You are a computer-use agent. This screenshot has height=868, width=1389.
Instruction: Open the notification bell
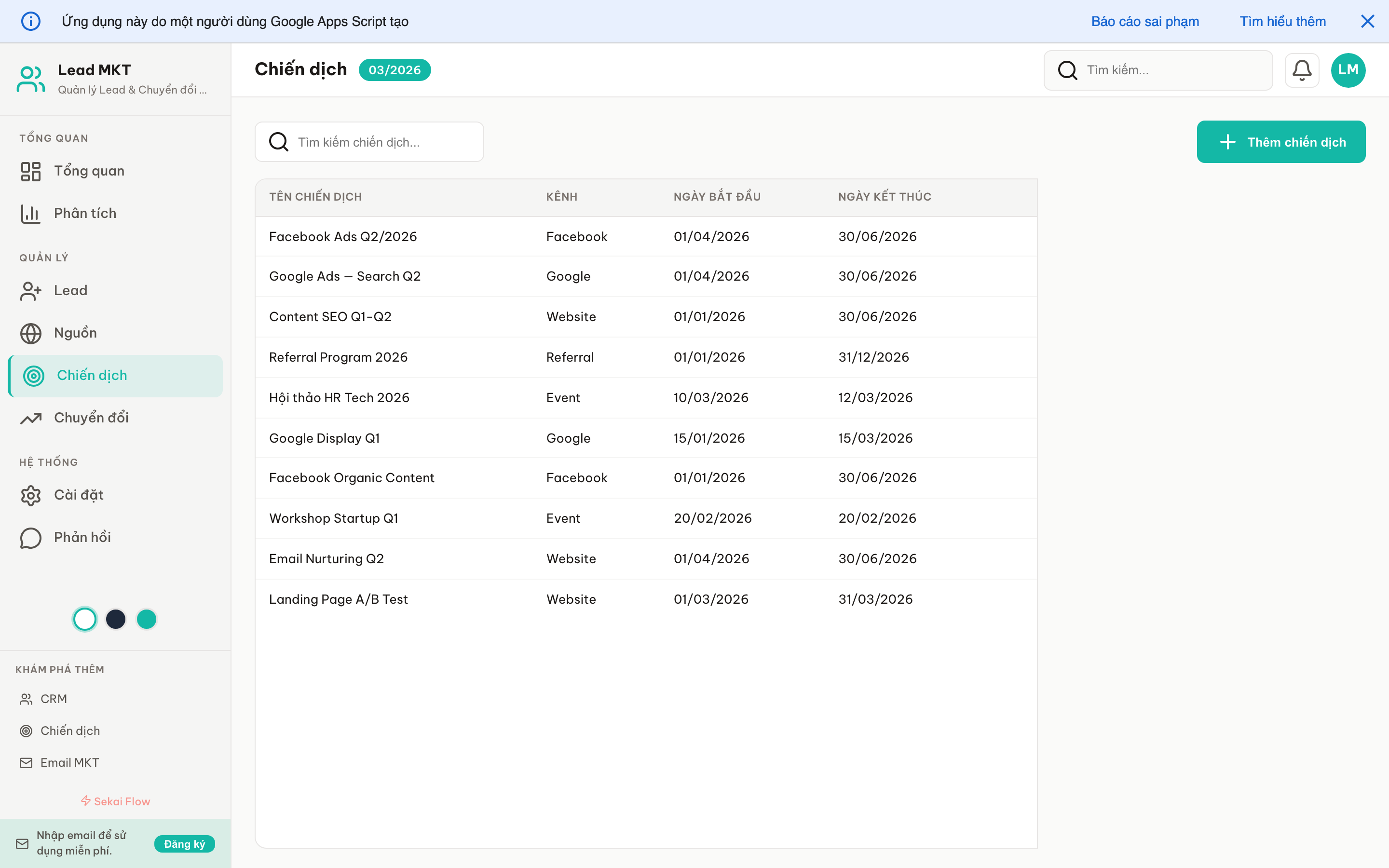tap(1302, 70)
